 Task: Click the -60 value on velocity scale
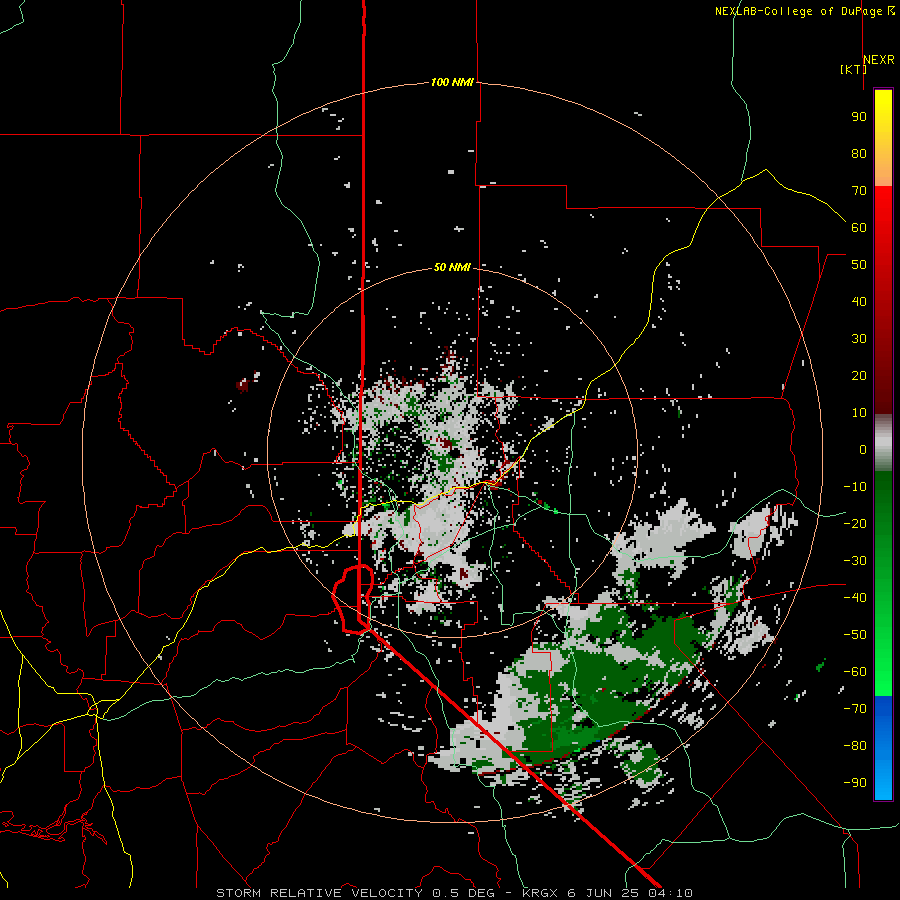[x=855, y=672]
